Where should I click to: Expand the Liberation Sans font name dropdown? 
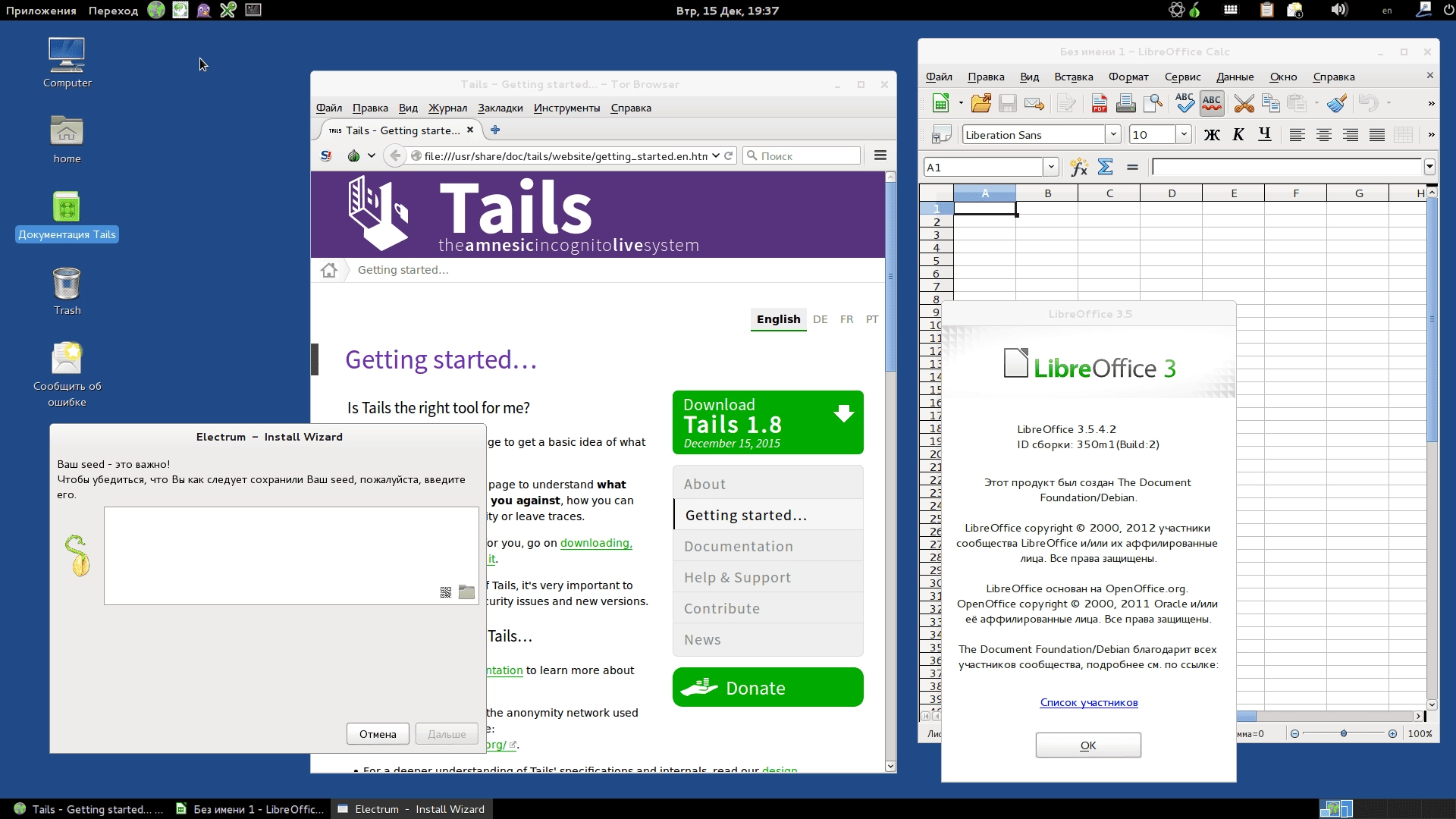pyautogui.click(x=1113, y=135)
